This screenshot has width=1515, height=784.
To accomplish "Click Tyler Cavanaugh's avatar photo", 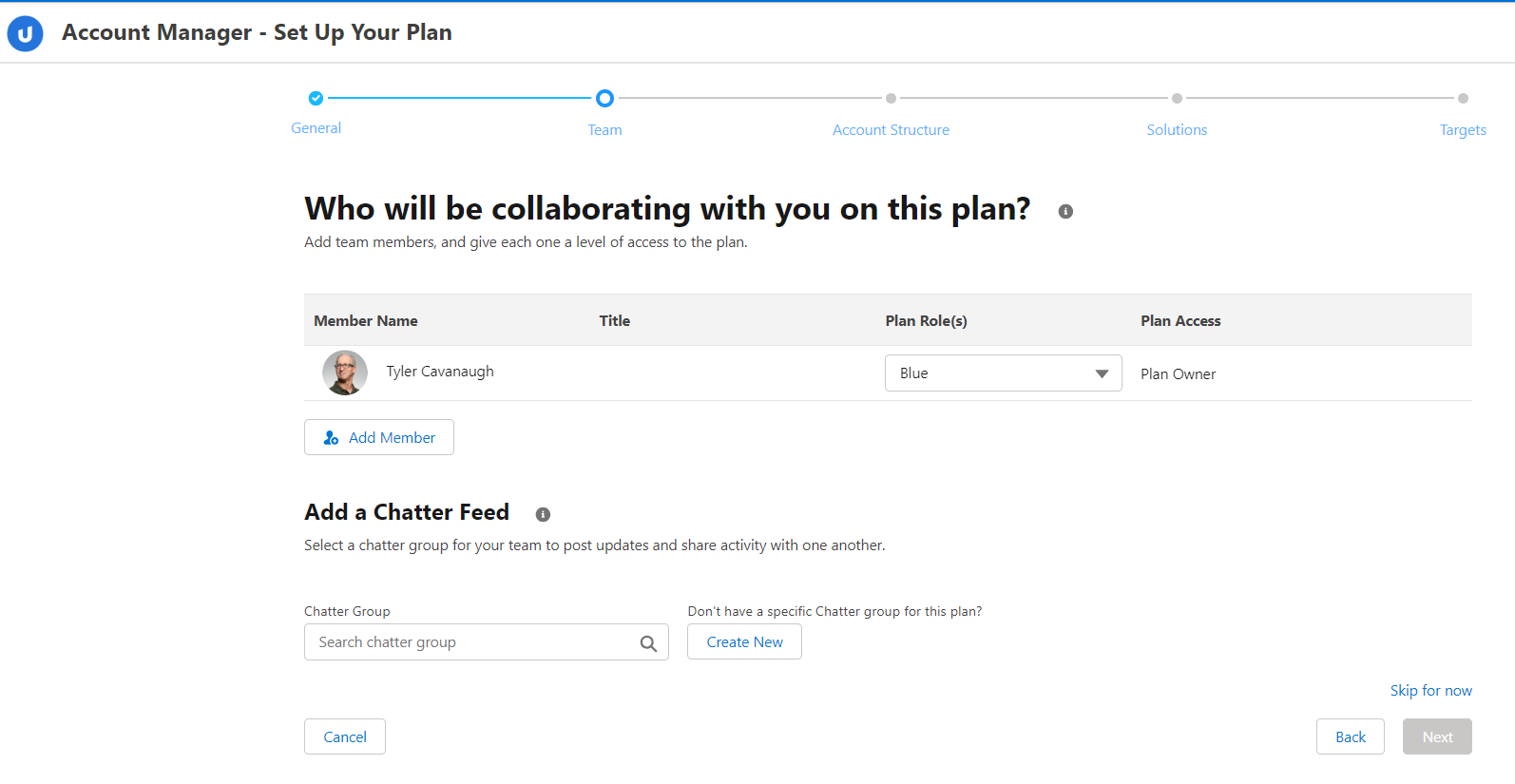I will (x=345, y=373).
